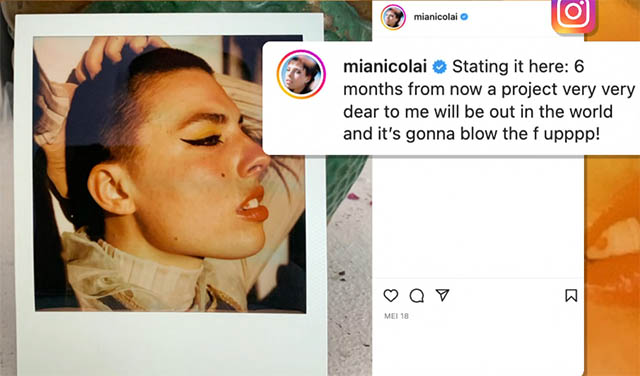This screenshot has height=376, width=640.
Task: Like the post with the heart icon
Action: click(x=391, y=296)
